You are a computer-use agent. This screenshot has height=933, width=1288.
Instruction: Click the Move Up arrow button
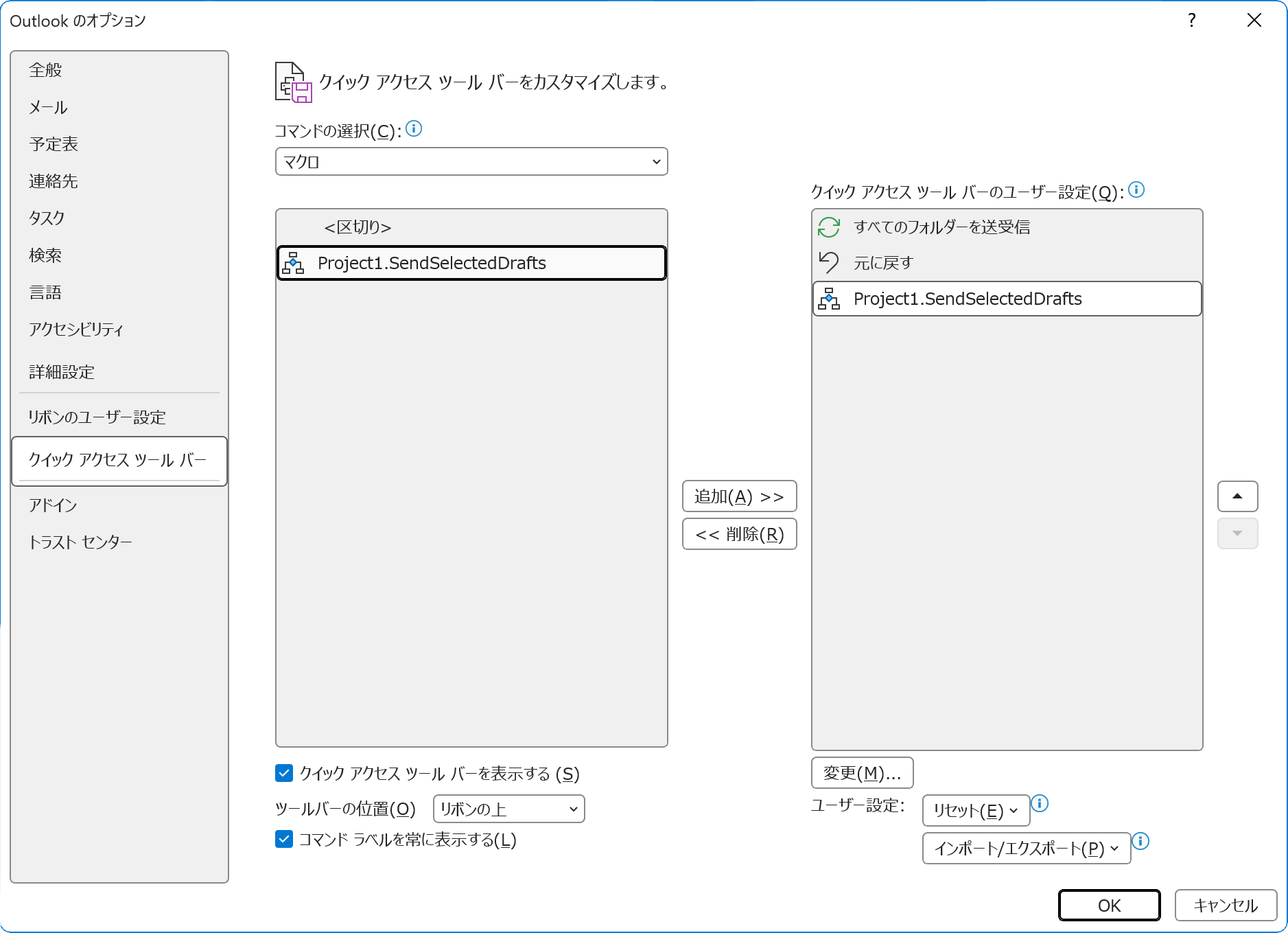[1237, 496]
